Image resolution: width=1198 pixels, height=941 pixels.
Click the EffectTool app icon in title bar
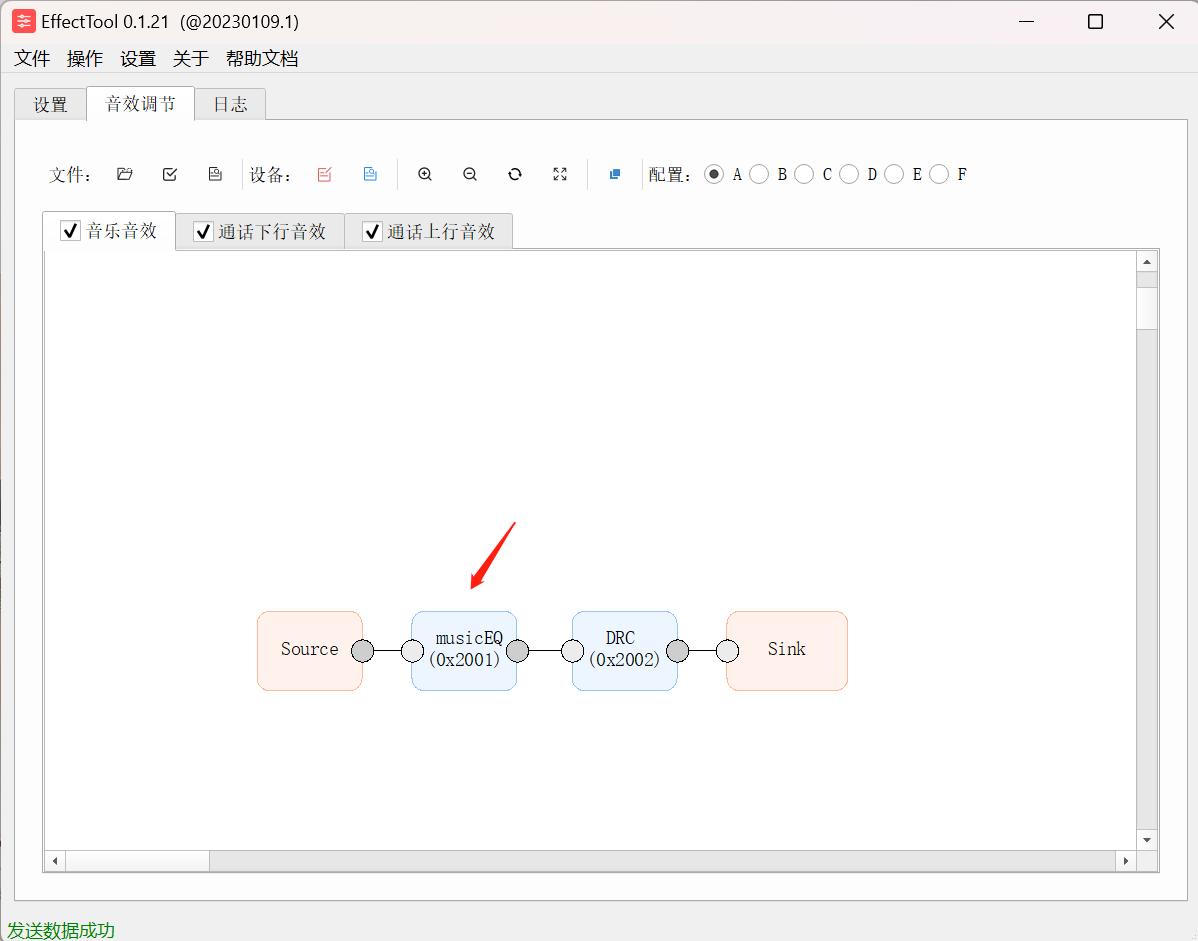pyautogui.click(x=24, y=21)
